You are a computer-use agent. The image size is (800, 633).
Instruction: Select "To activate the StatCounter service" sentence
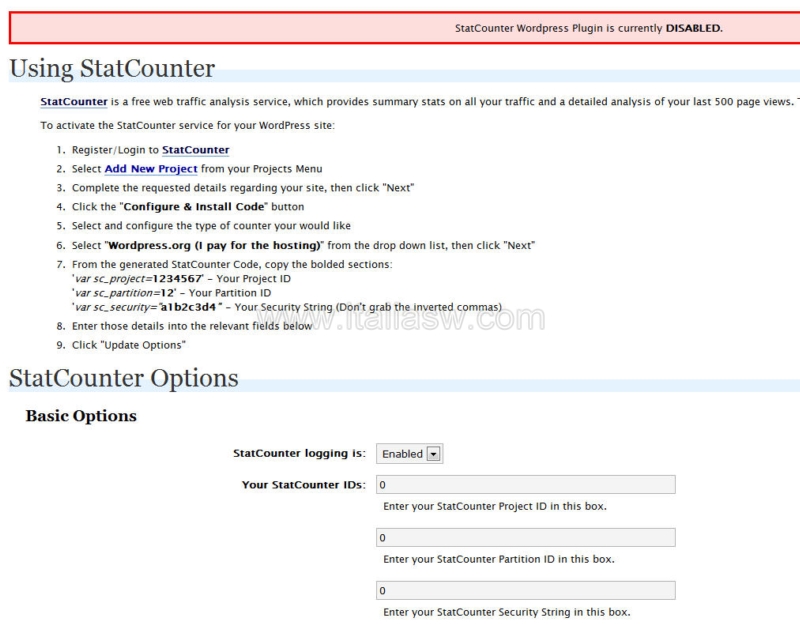pos(188,125)
